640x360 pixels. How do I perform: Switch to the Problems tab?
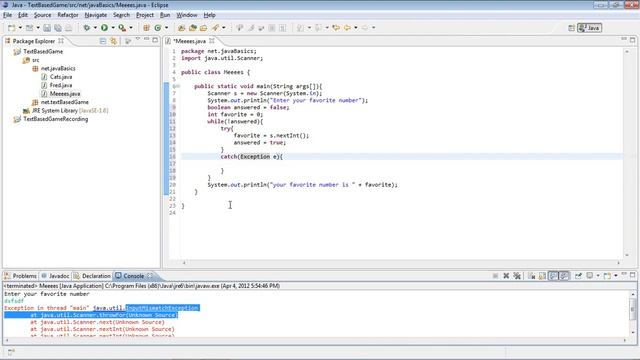point(20,276)
